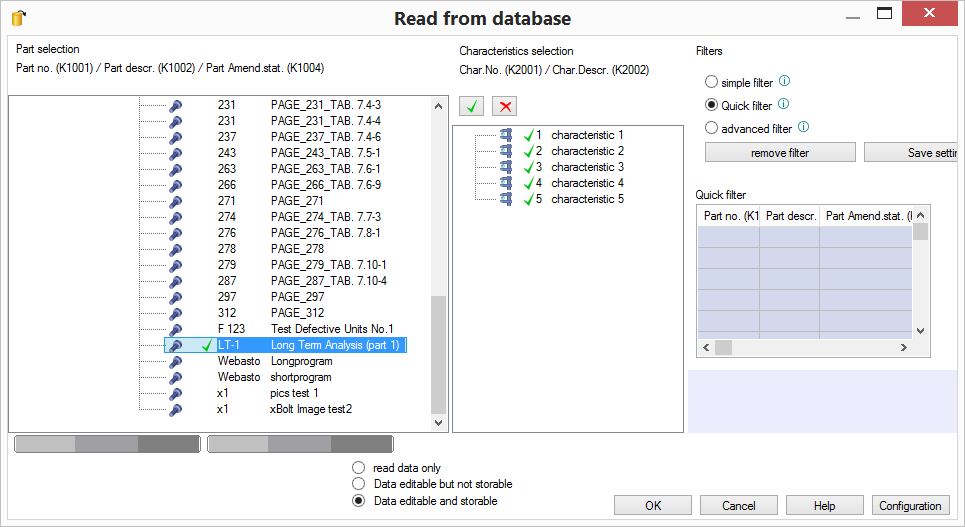Choose the read data only option

pos(358,468)
